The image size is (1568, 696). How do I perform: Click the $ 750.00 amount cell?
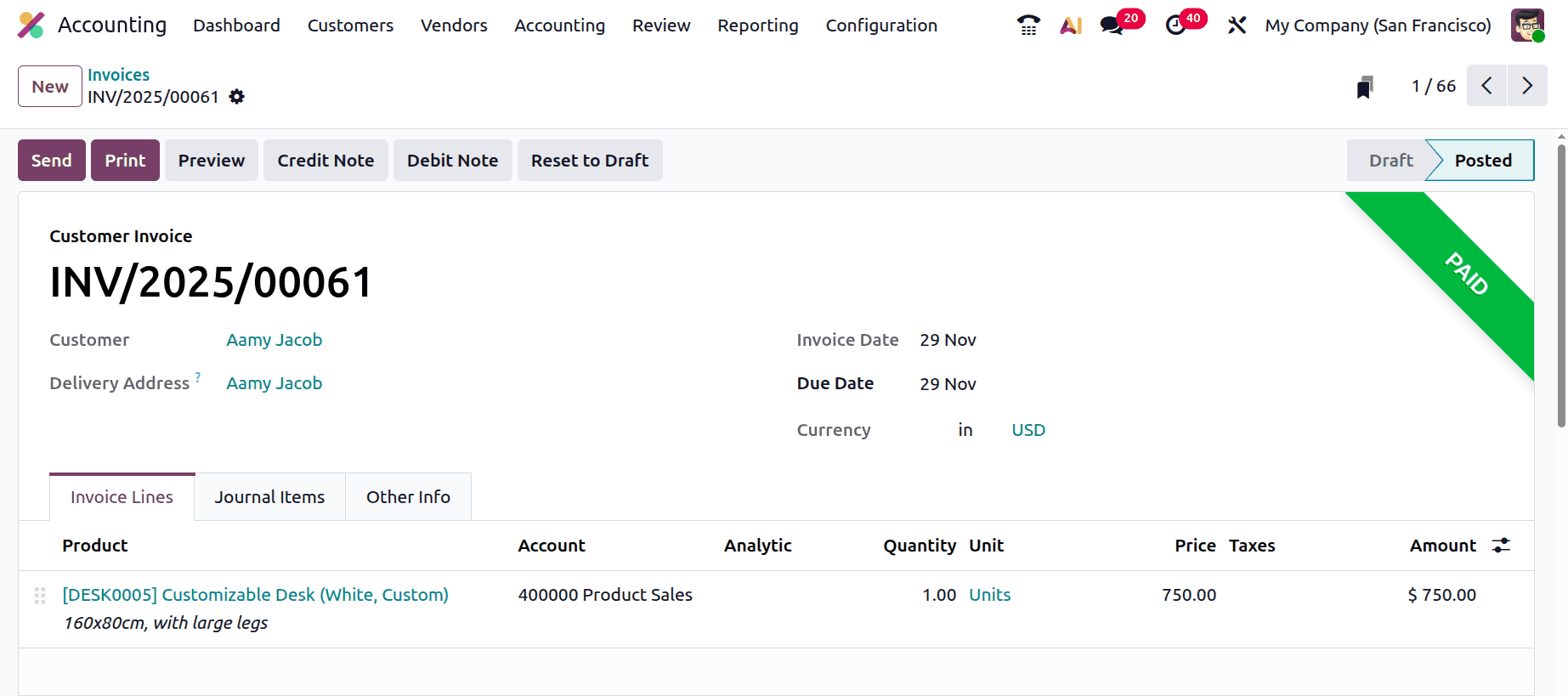1441,595
